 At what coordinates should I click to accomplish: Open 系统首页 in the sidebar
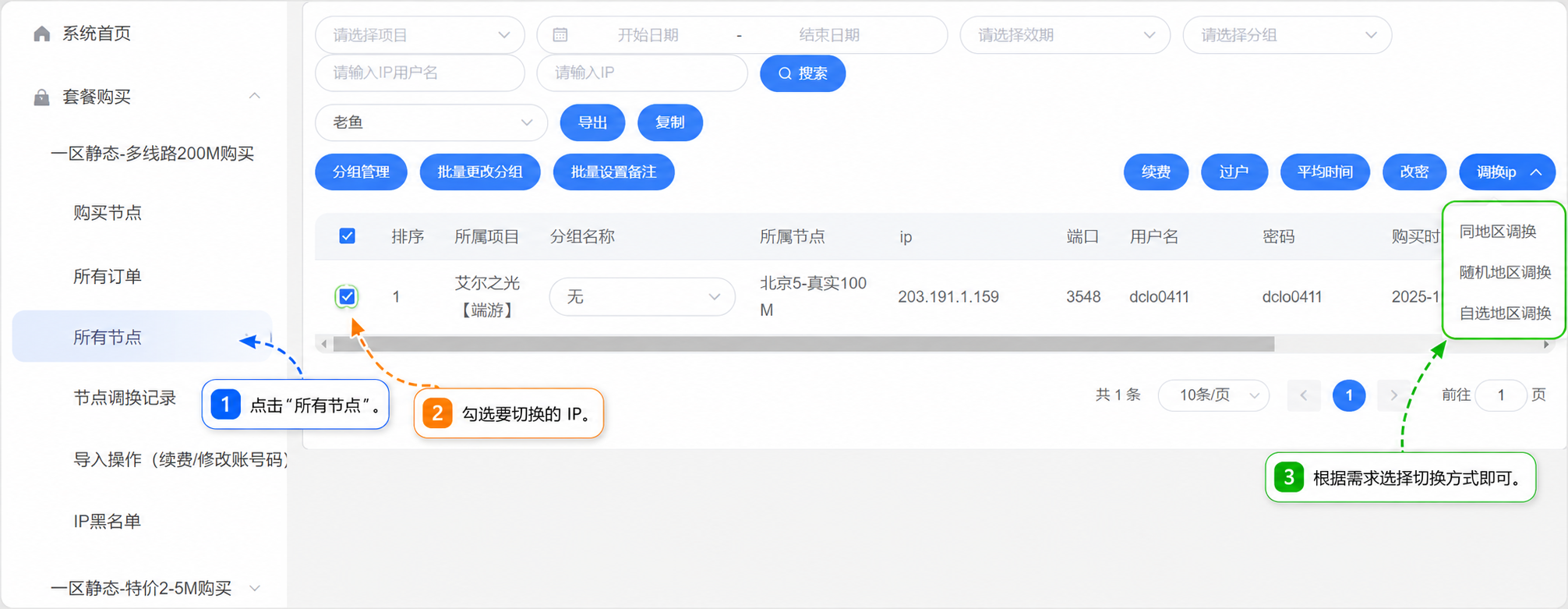click(97, 34)
